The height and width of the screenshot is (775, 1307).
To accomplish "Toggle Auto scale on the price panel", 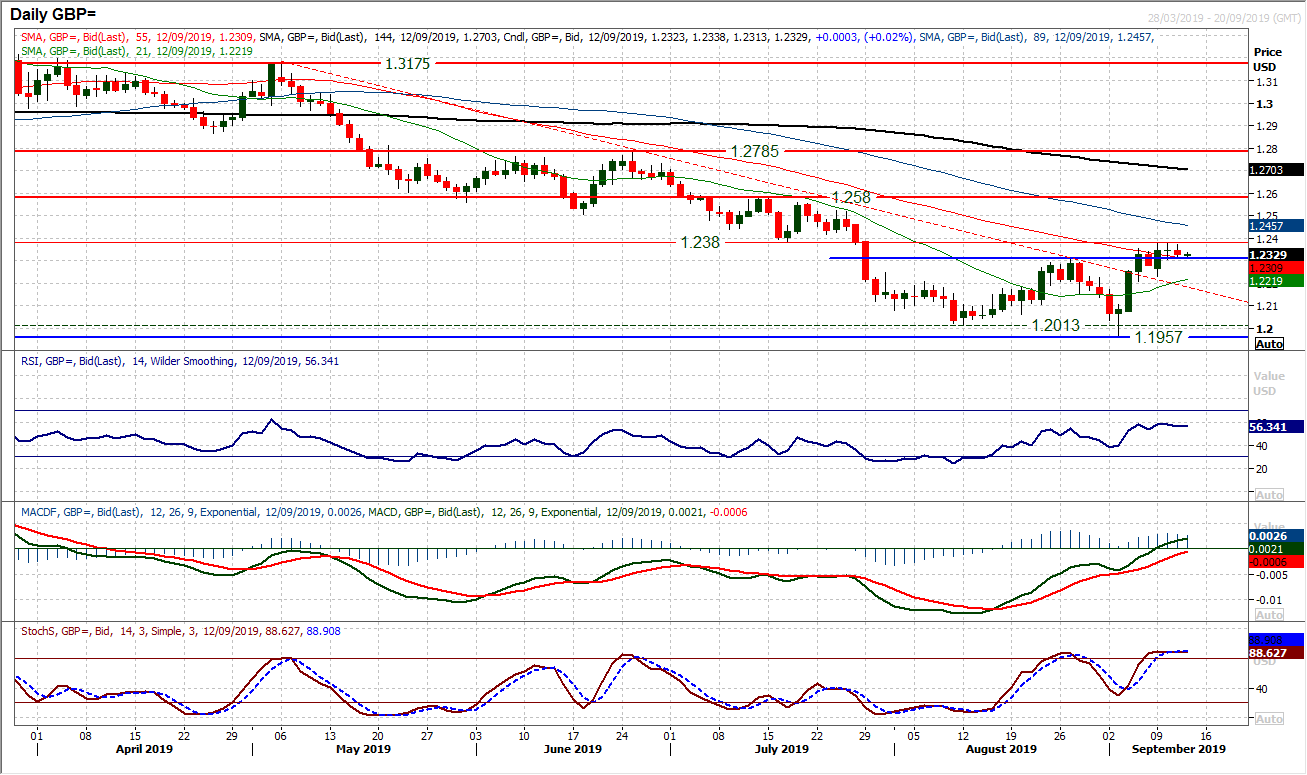I will [x=1268, y=344].
